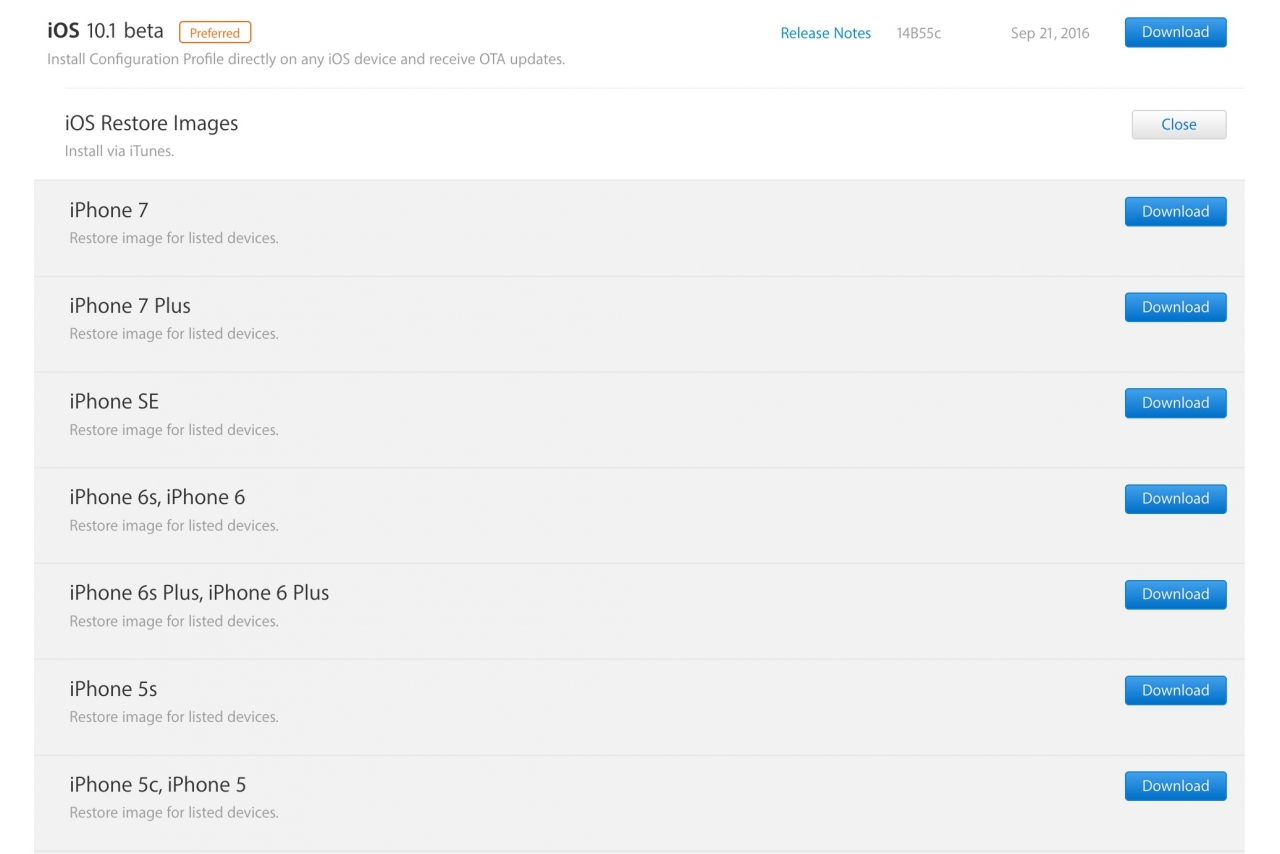Close the iOS Restore Images section
The width and height of the screenshot is (1280, 854).
(1179, 125)
